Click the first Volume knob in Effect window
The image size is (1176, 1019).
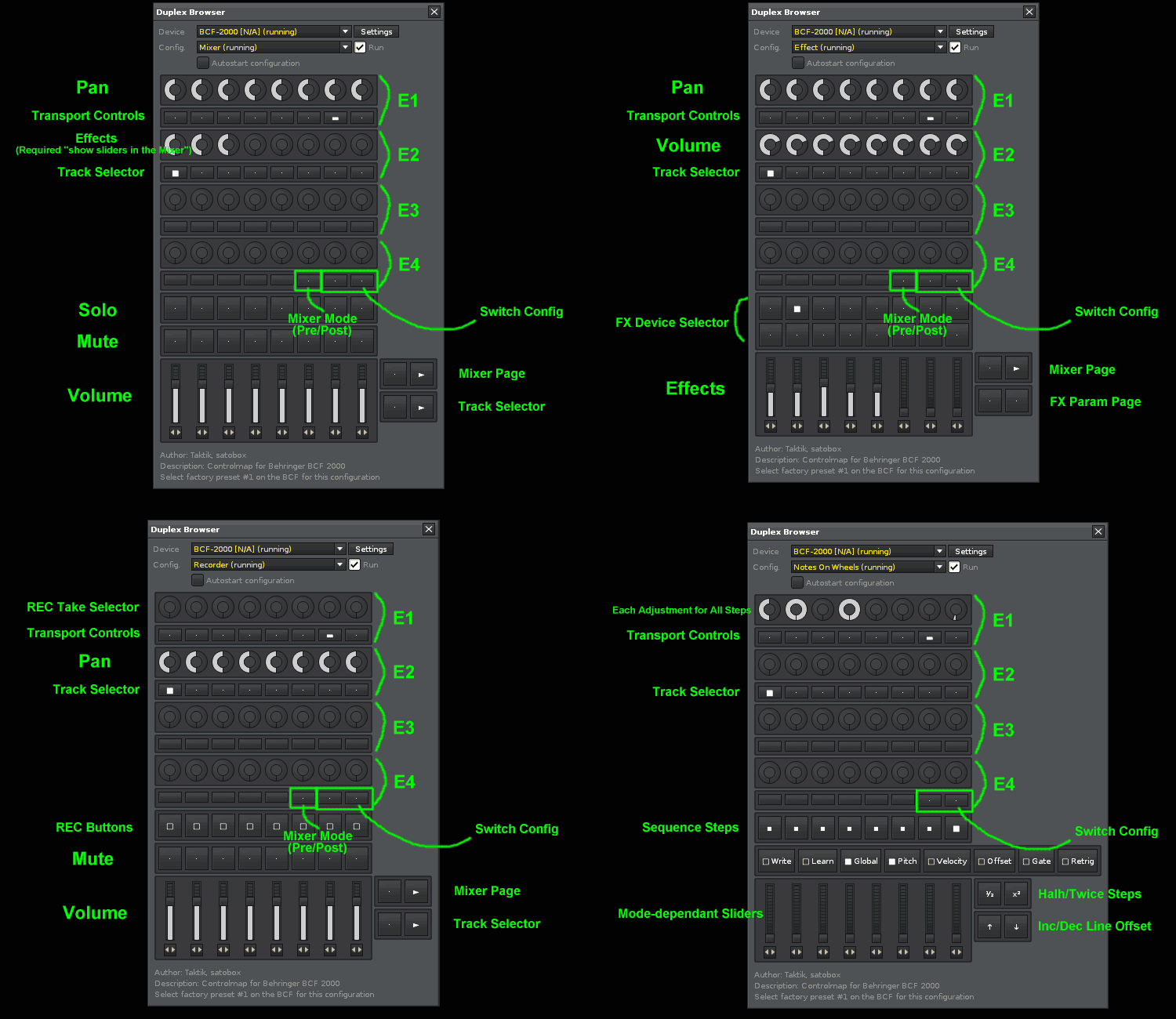(x=771, y=145)
